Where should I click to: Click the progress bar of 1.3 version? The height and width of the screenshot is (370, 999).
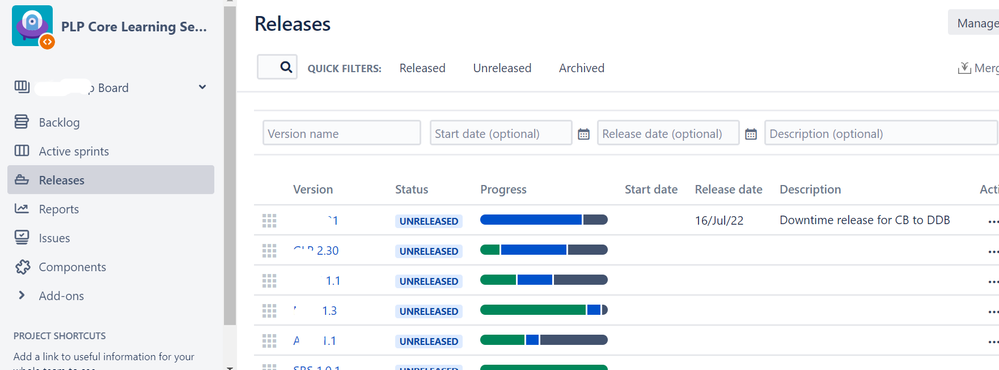[x=544, y=310]
